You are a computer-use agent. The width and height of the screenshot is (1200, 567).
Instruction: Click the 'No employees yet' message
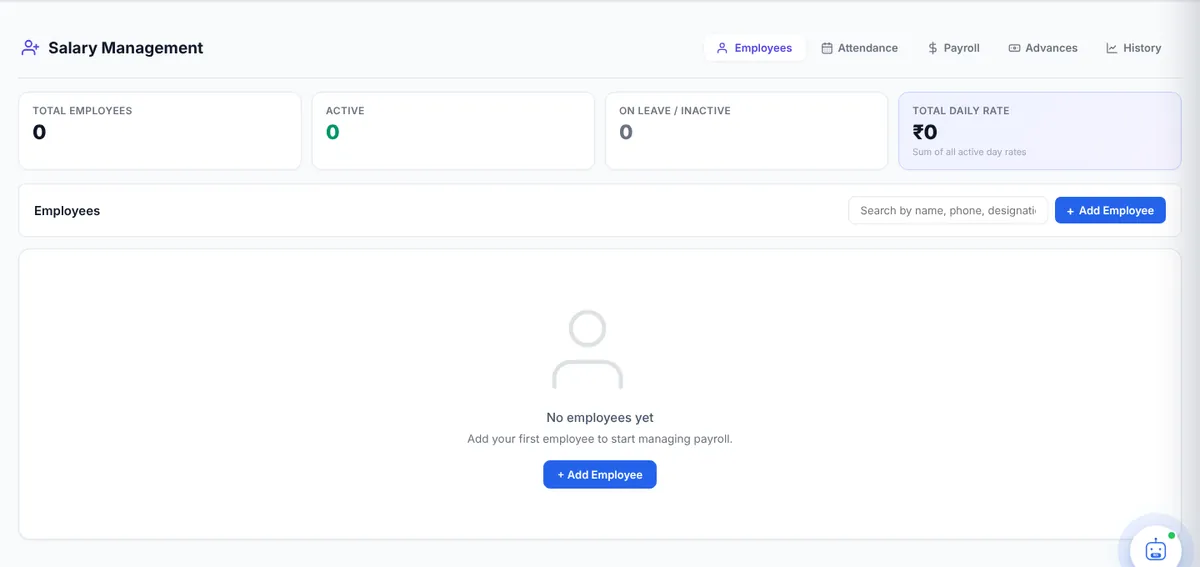pyautogui.click(x=600, y=417)
